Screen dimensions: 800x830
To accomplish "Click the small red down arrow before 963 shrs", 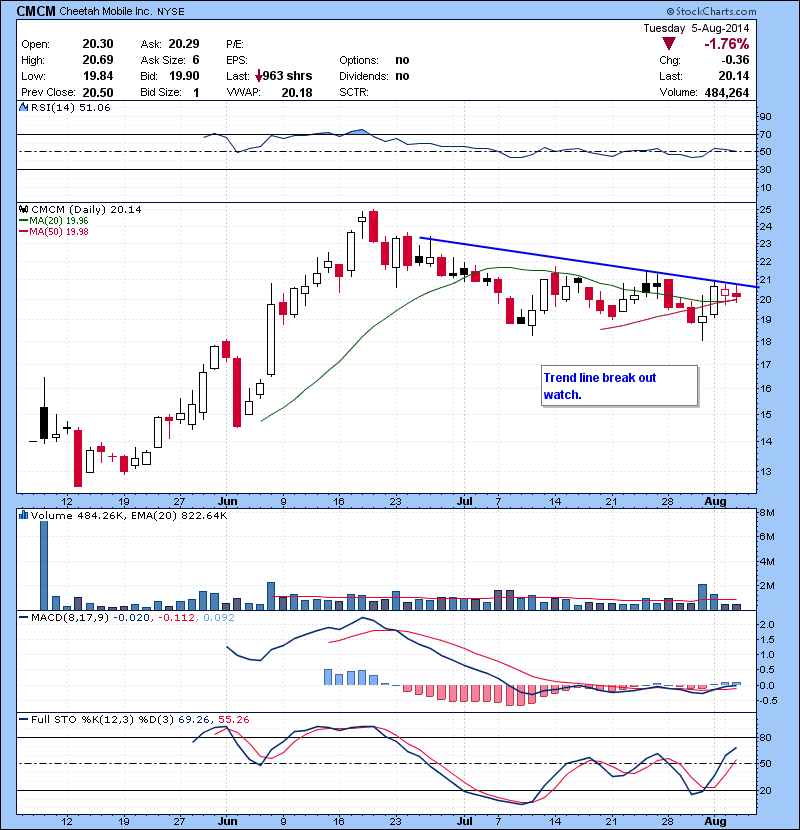I will point(258,77).
